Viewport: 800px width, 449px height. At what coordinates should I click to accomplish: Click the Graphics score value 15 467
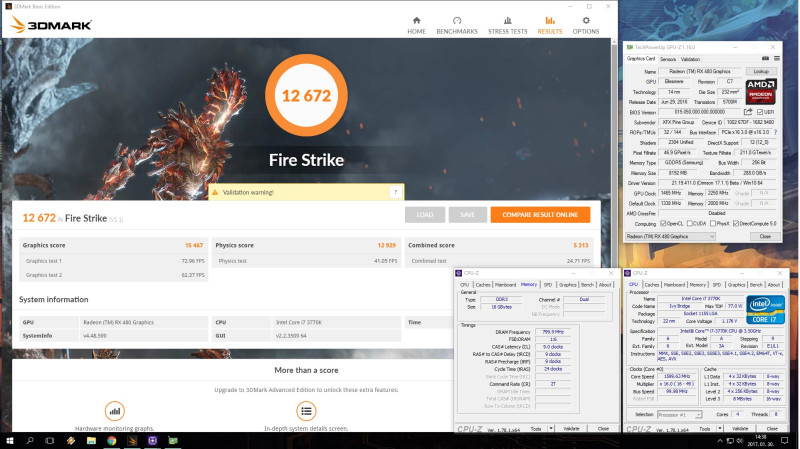pyautogui.click(x=194, y=245)
